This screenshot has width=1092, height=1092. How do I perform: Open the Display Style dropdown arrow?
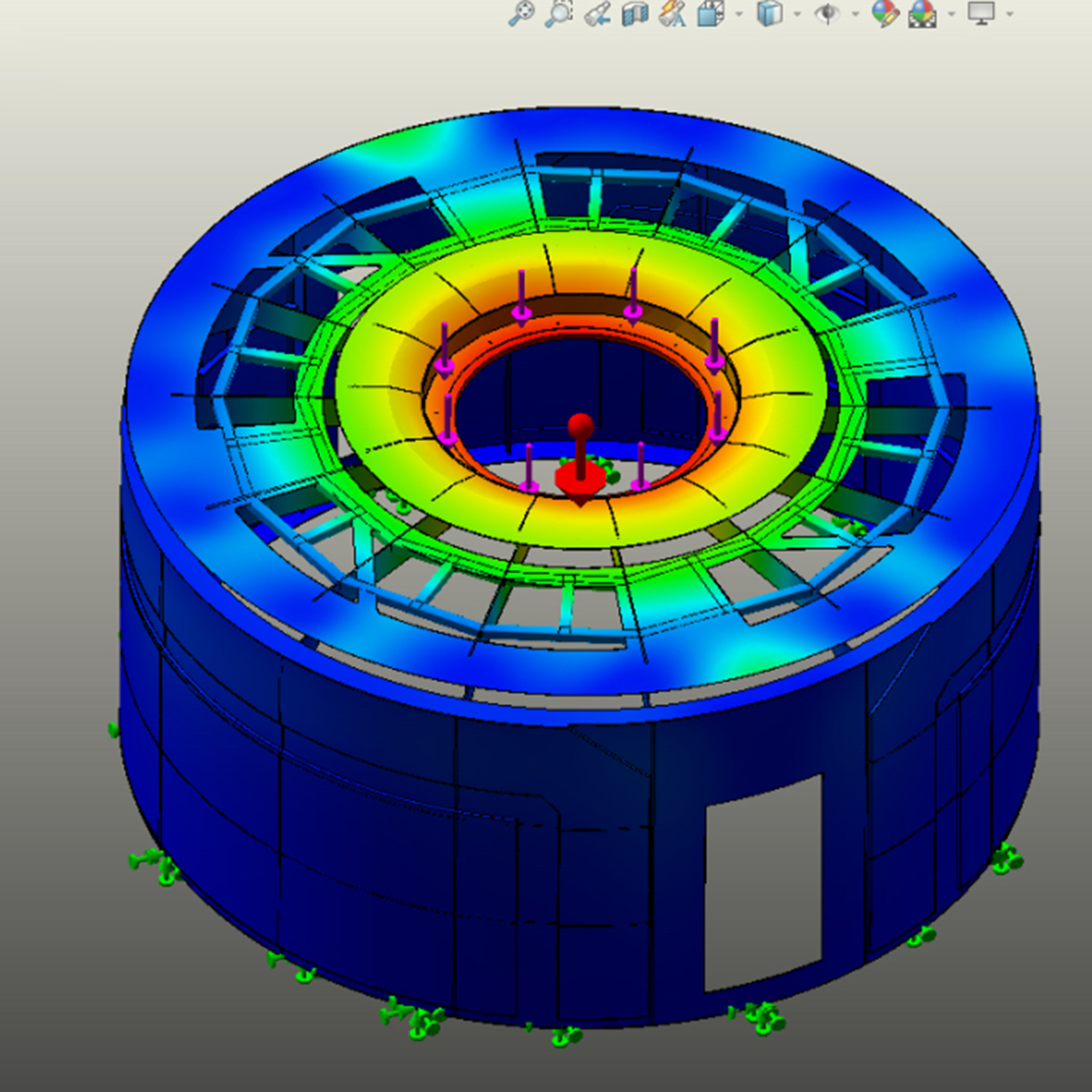click(796, 14)
